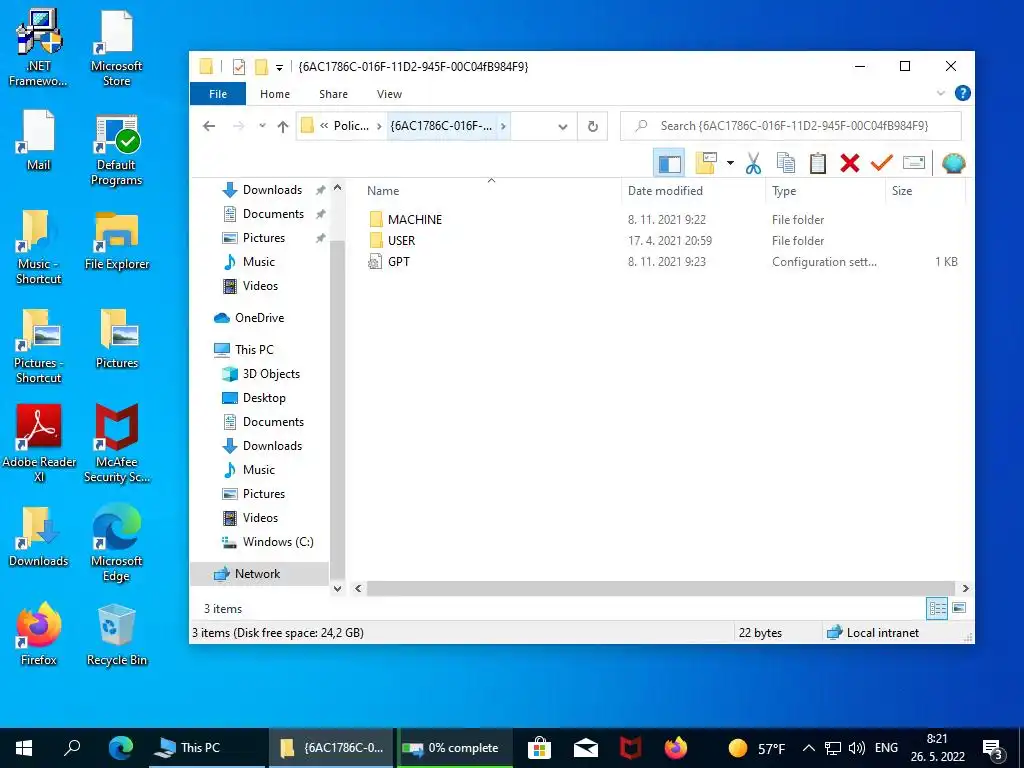The width and height of the screenshot is (1024, 768).
Task: Click the Properties quick access icon in the title bar
Action: (x=239, y=67)
